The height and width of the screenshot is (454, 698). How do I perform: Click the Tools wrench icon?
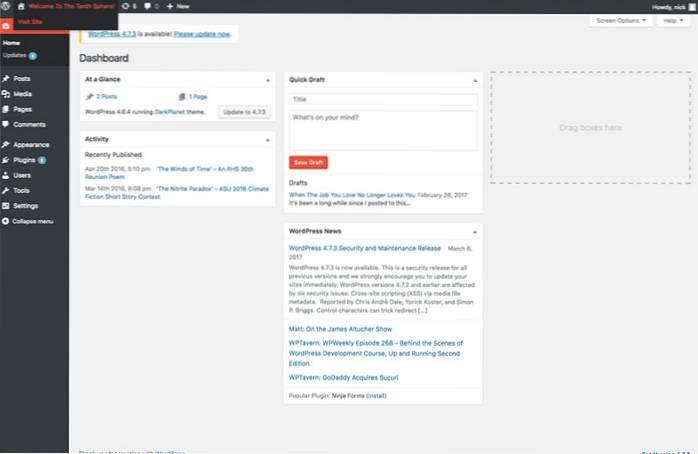[x=6, y=191]
